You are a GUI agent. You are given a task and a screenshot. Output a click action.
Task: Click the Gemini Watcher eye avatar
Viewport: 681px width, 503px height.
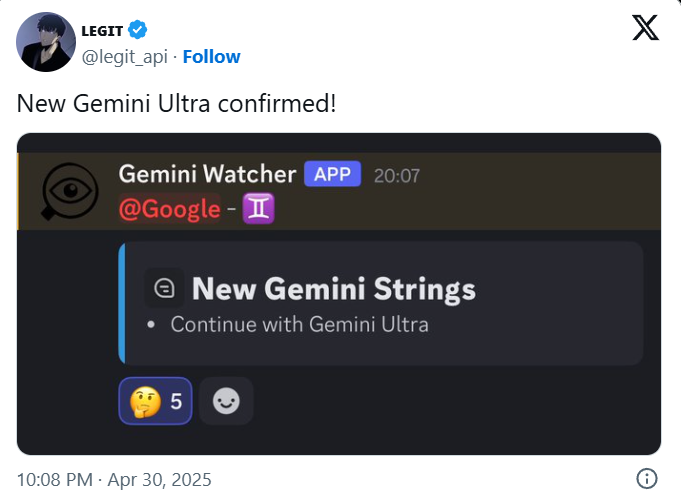point(69,192)
